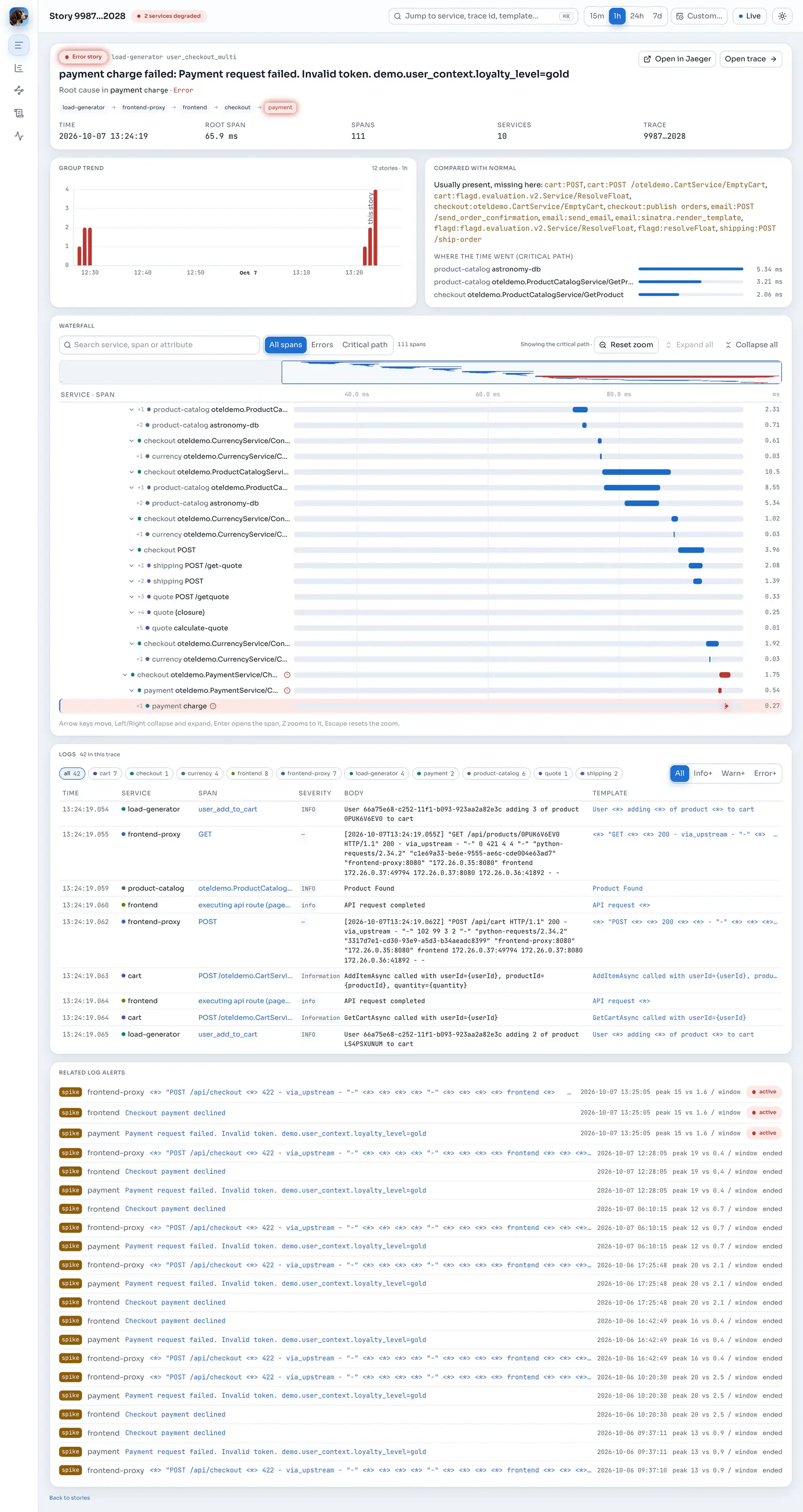Filter logs by product-catalog 6 chip
Image resolution: width=803 pixels, height=1512 pixels.
[496, 774]
